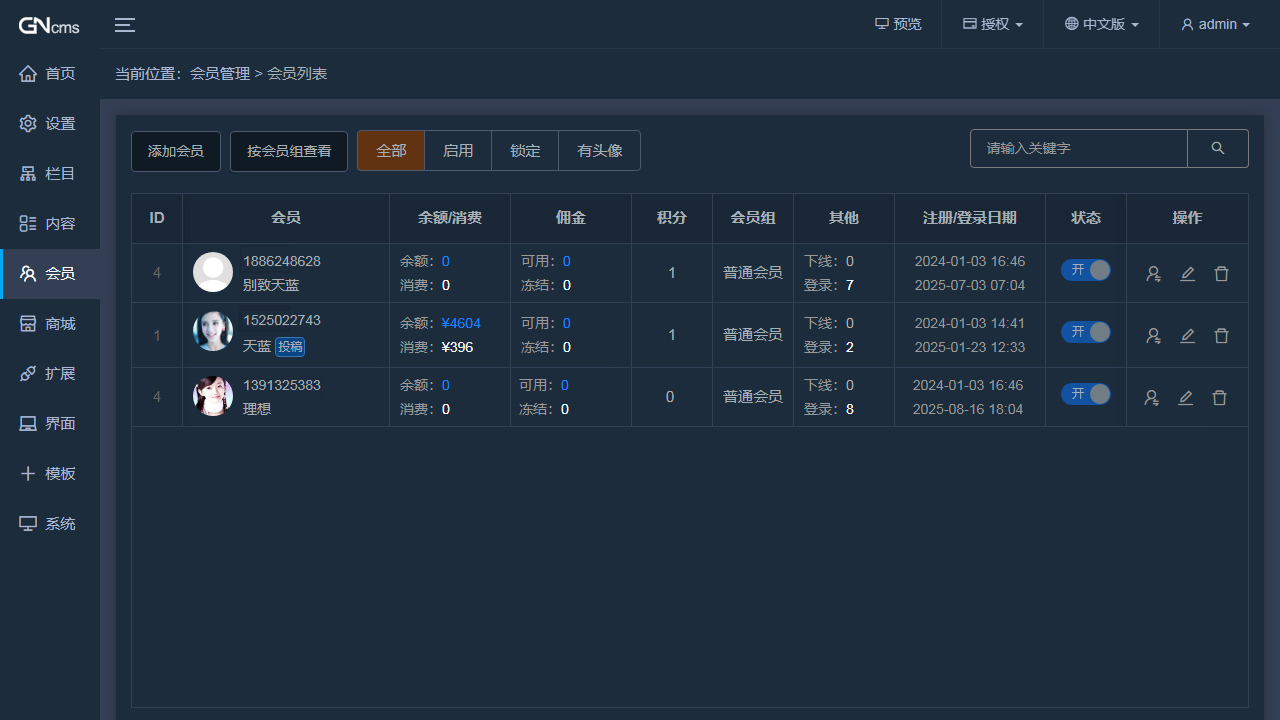Edit member 天蓝 using the pencil icon

point(1187,336)
